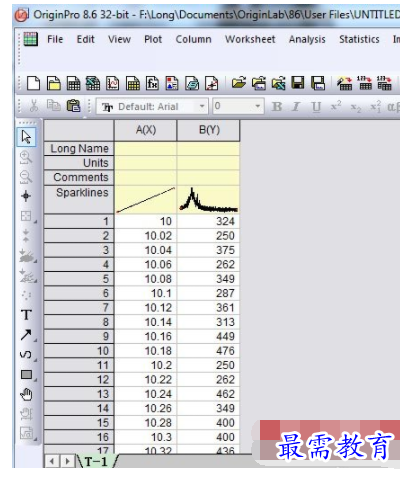Click the Save Project floppy disk icon

click(x=298, y=83)
